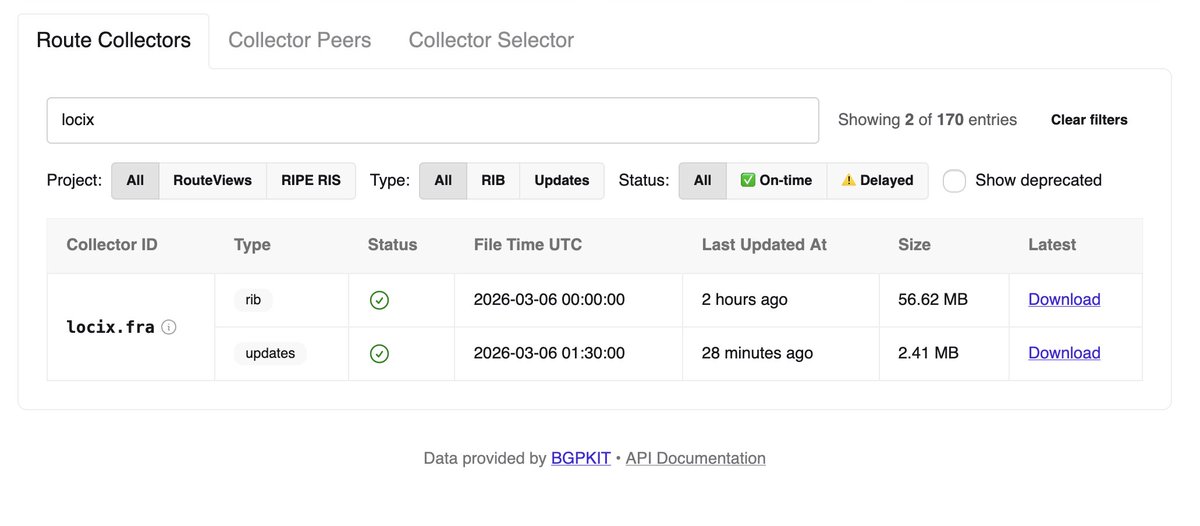Select All in Status filter
Screen dimensions: 1200x526
(703, 181)
